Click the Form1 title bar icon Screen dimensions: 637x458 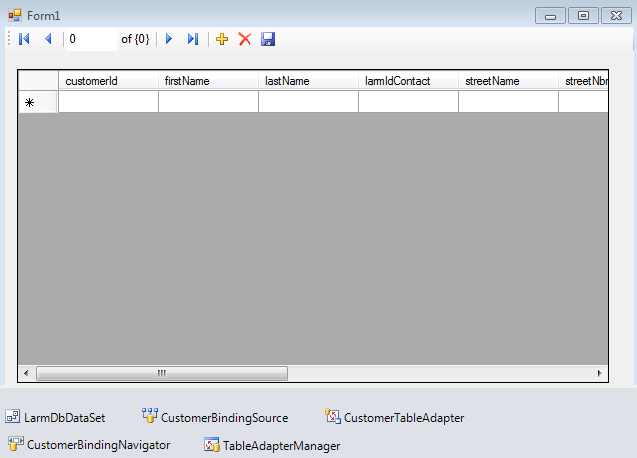[15, 15]
